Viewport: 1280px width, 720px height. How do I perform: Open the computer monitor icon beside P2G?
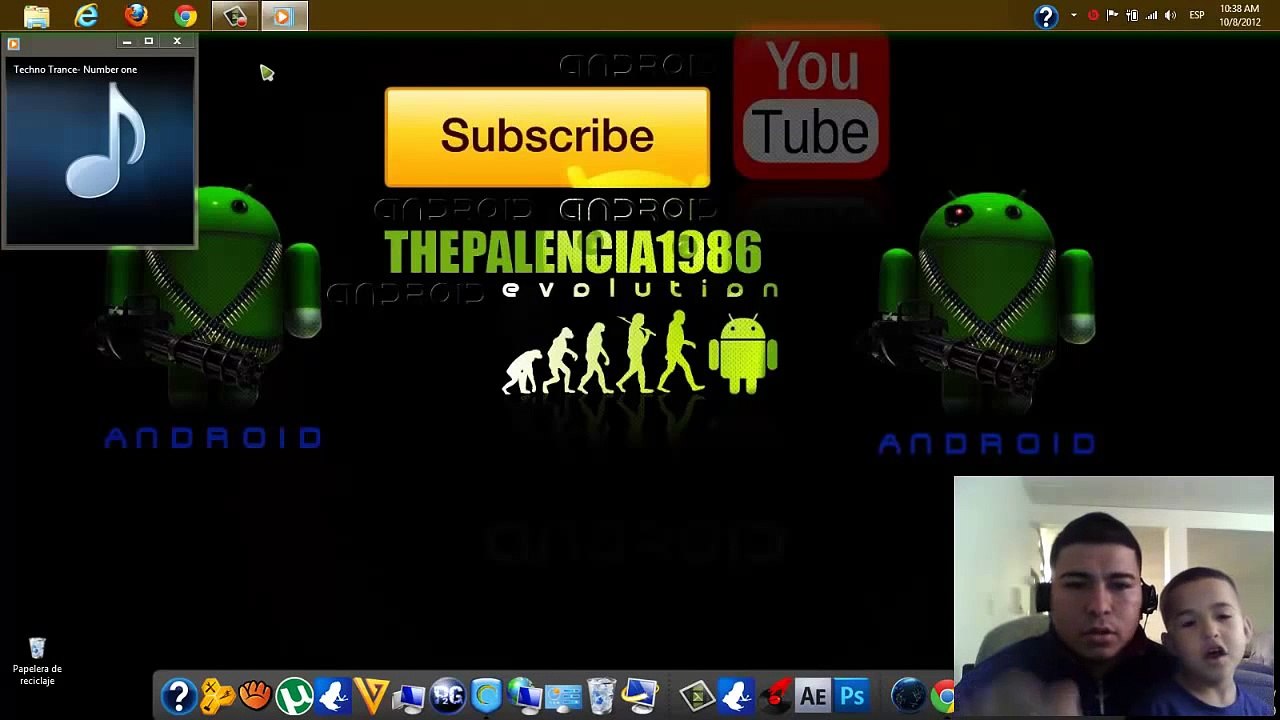[x=409, y=696]
